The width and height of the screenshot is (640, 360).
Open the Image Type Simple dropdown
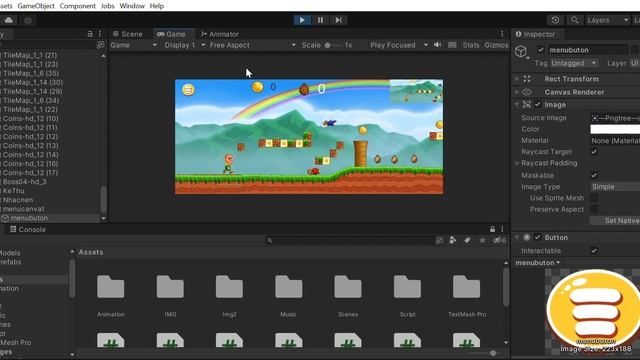[x=615, y=187]
